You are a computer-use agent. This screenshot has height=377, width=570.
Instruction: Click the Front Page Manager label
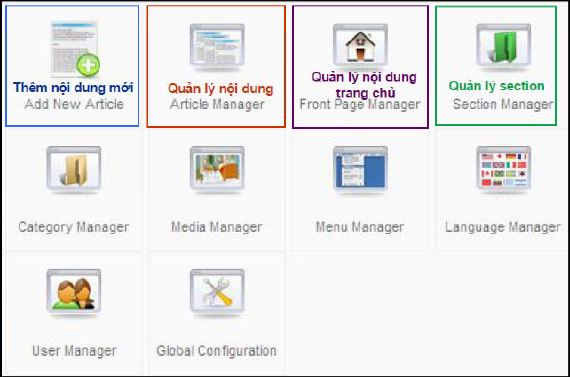(360, 105)
